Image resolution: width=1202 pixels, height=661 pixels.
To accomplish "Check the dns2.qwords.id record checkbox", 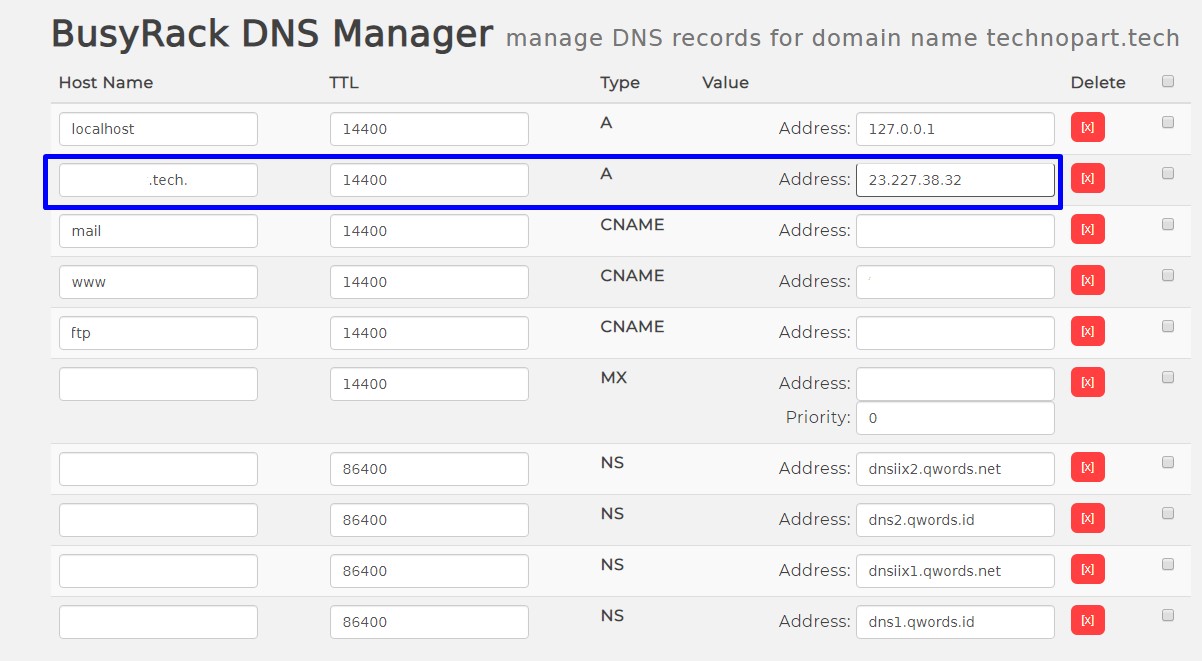I will [x=1167, y=513].
